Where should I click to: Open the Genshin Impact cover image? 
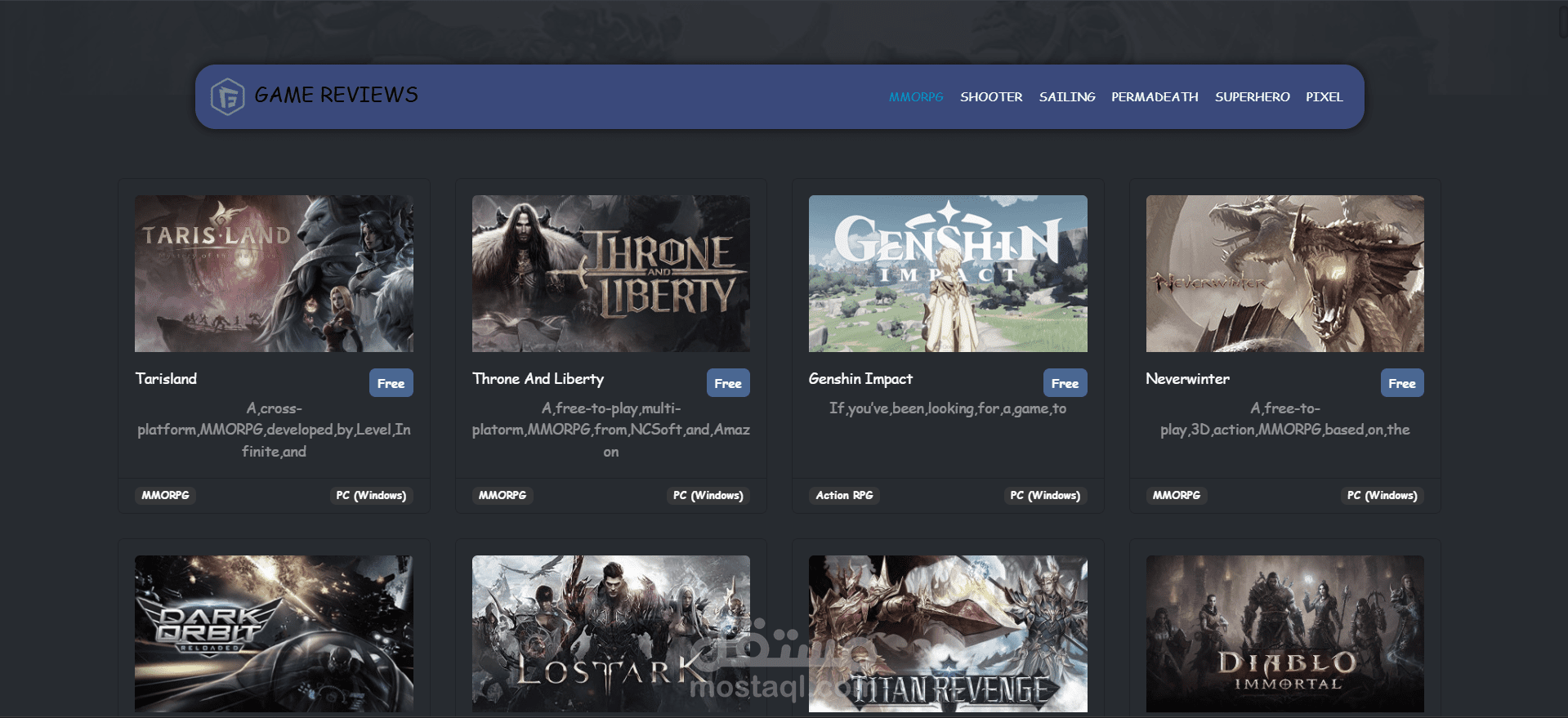tap(948, 274)
